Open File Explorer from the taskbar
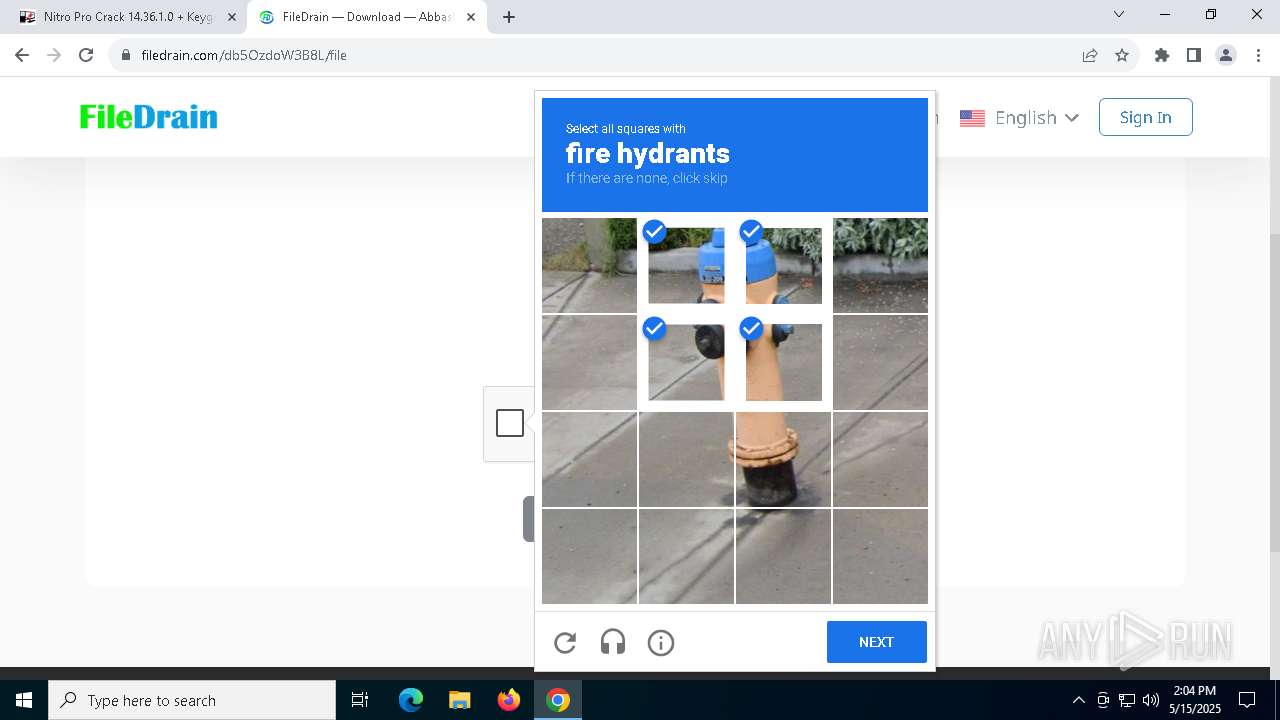The width and height of the screenshot is (1280, 720). [459, 700]
